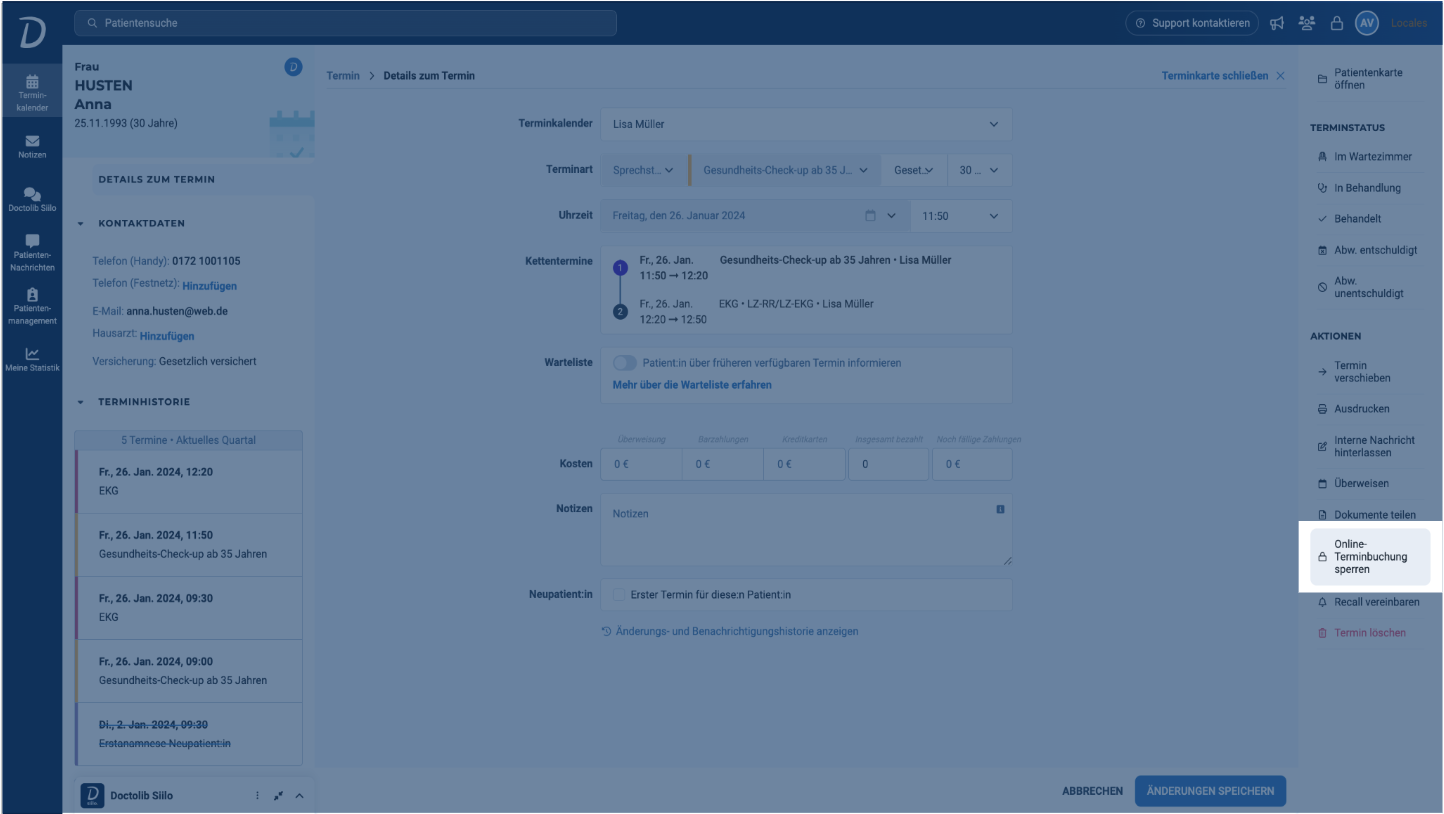
Task: Open Patienten-Nachrichten in the sidebar
Action: pos(32,253)
